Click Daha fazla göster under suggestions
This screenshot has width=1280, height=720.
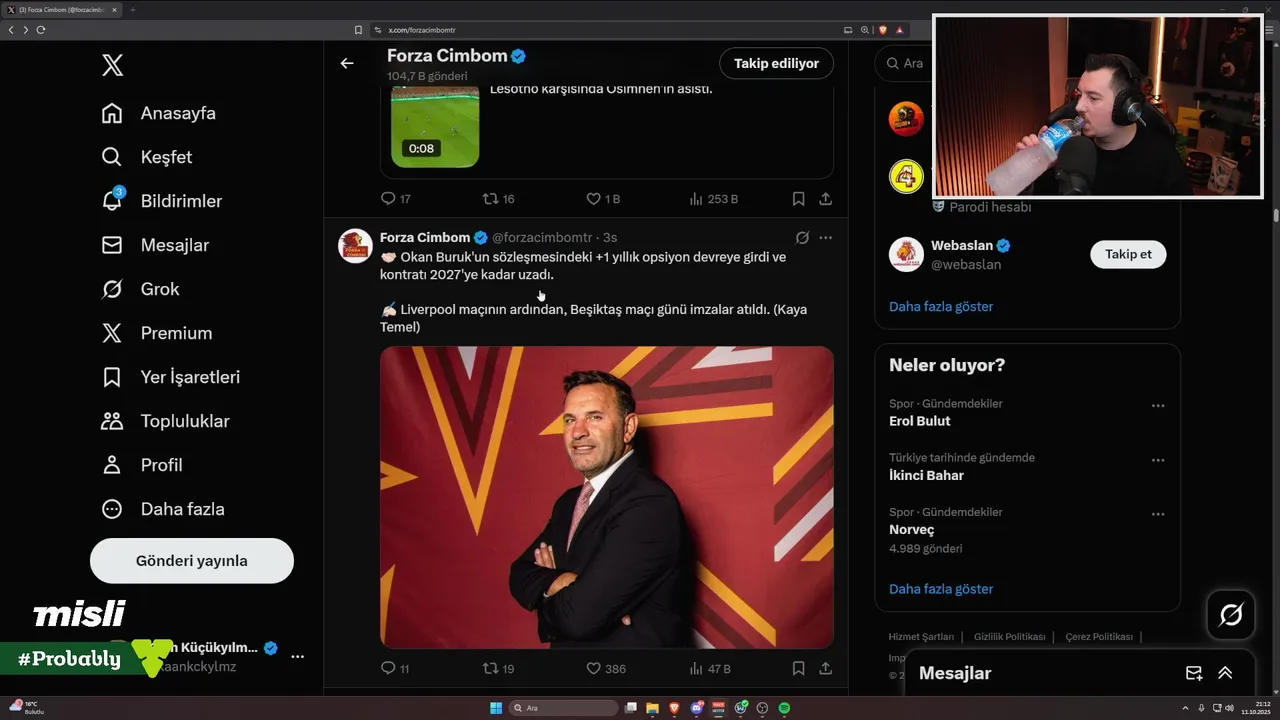coord(941,307)
